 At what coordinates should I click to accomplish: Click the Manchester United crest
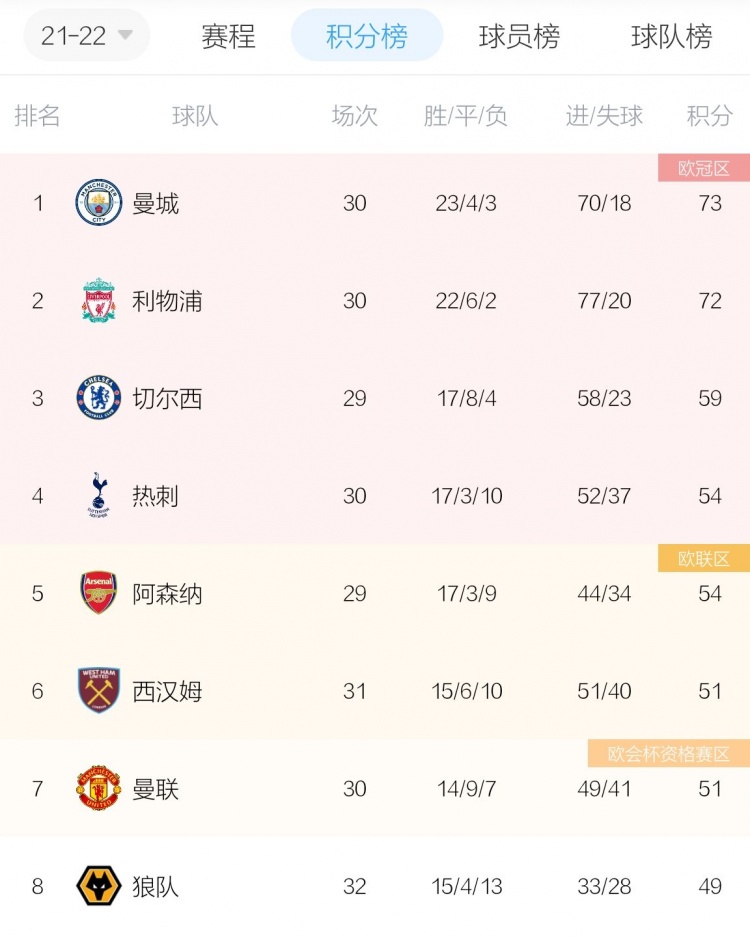pos(99,788)
